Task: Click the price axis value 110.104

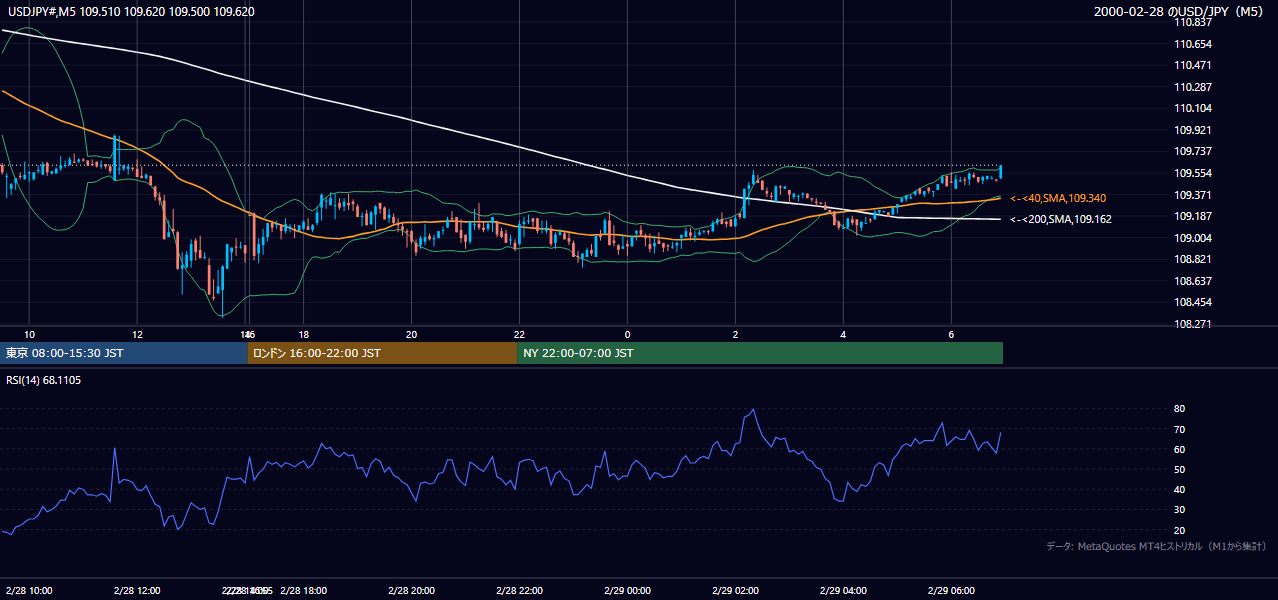Action: [1194, 108]
